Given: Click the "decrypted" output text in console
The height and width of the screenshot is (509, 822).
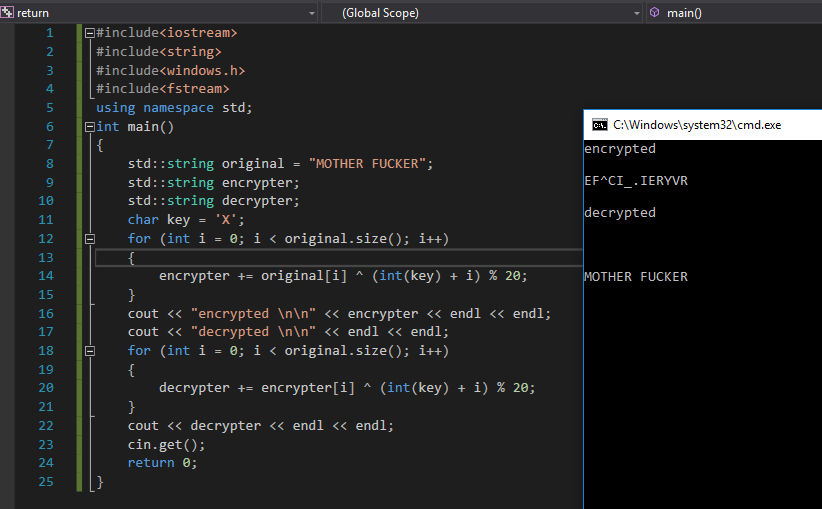Looking at the screenshot, I should click(x=619, y=213).
